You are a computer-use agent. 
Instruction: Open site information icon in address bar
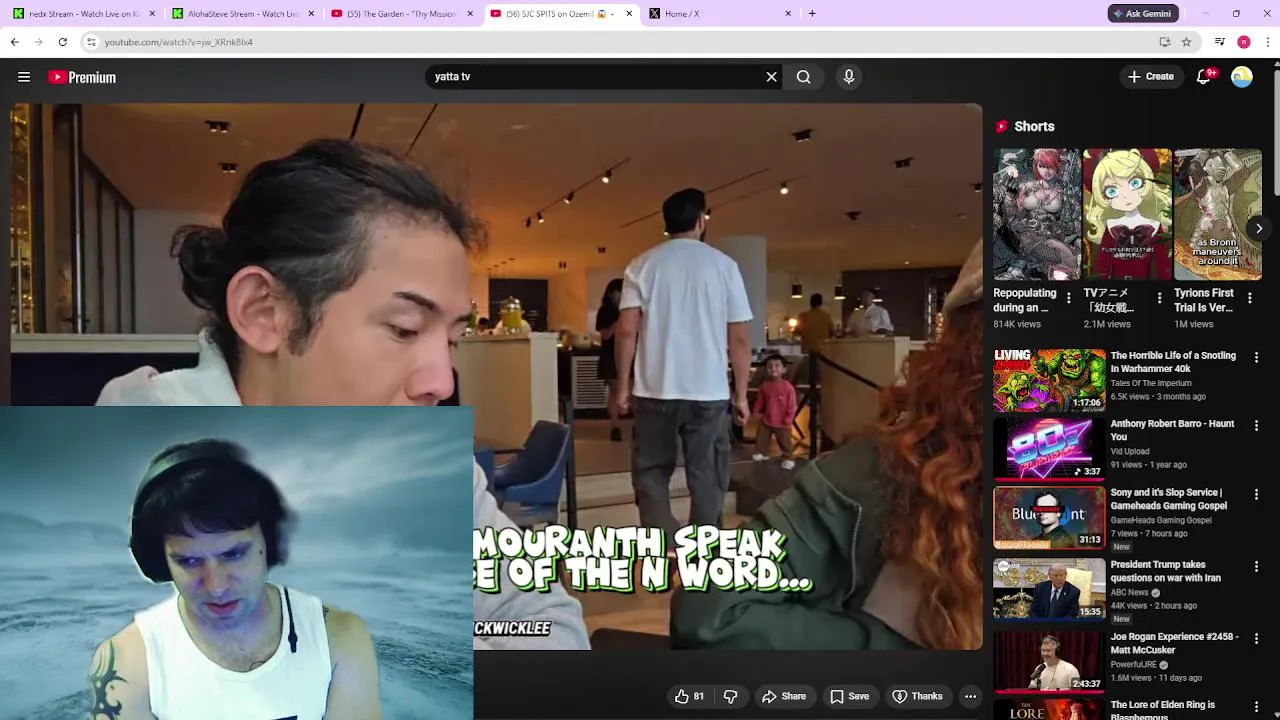point(91,42)
